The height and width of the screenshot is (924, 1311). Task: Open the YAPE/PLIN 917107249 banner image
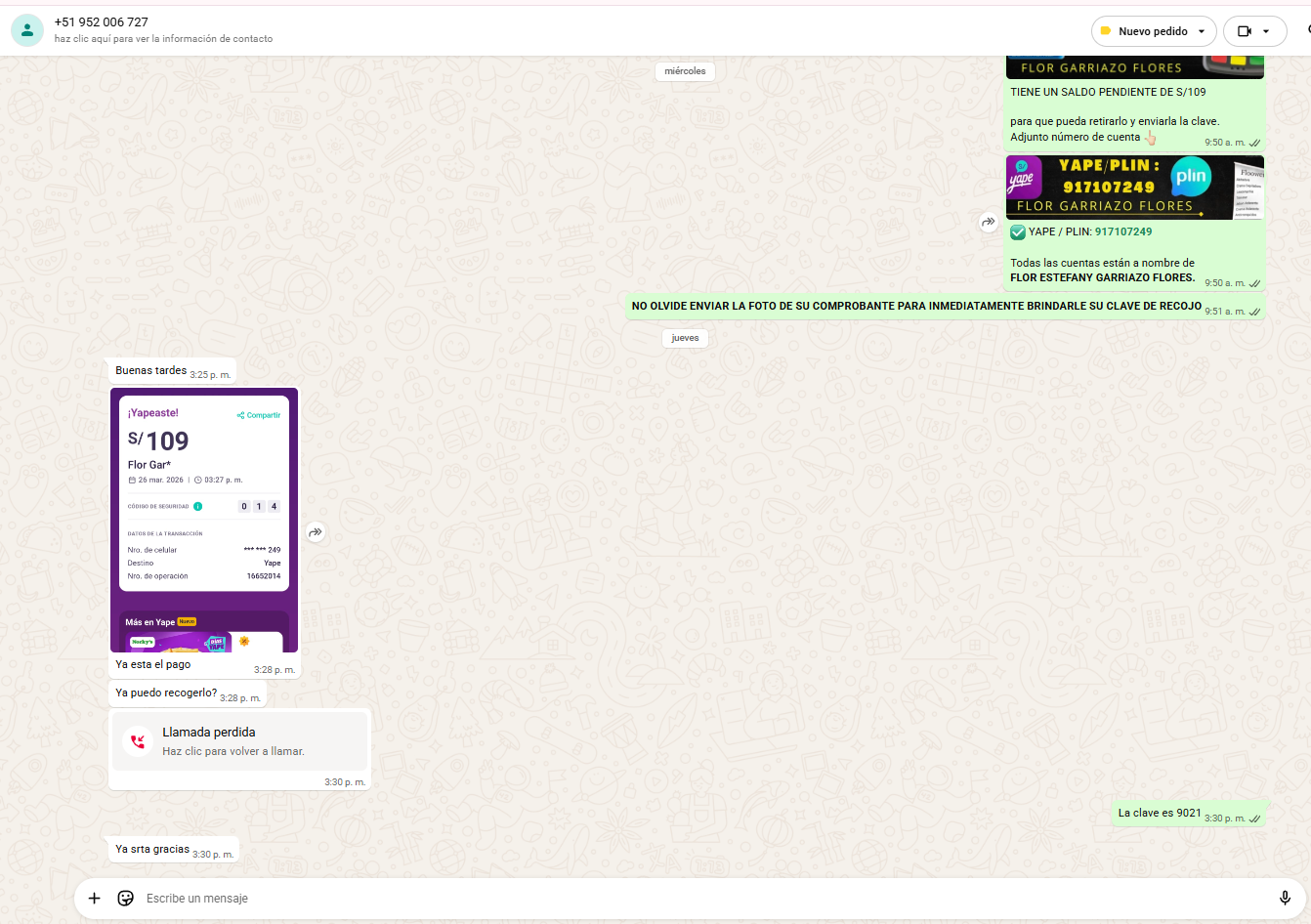point(1134,188)
